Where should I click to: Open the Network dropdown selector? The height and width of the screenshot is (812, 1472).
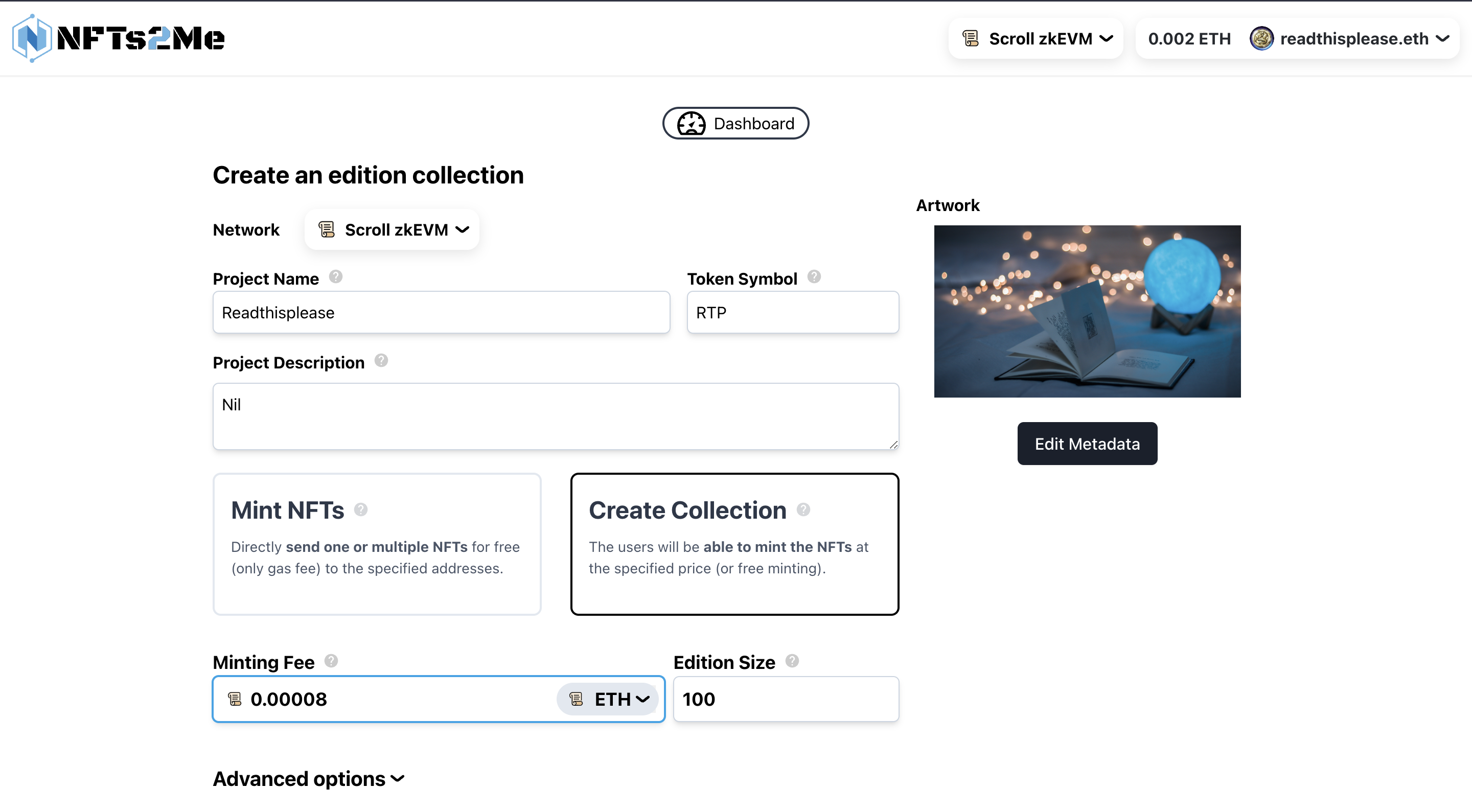click(x=391, y=229)
